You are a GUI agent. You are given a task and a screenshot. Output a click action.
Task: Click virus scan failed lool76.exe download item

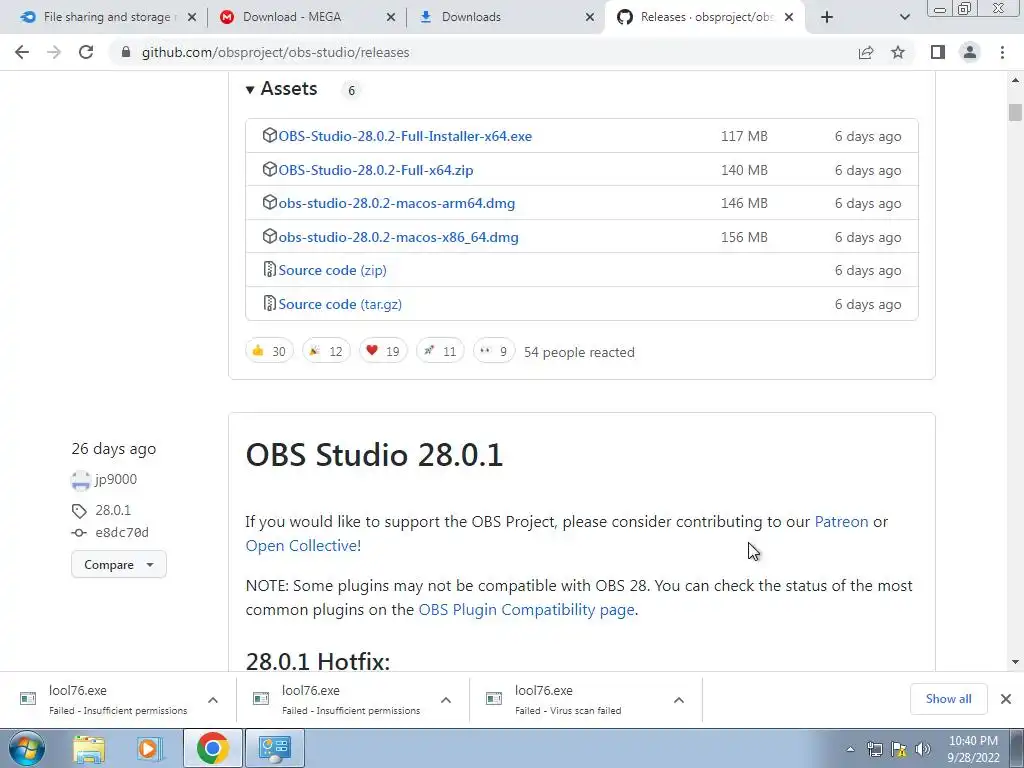pos(586,699)
